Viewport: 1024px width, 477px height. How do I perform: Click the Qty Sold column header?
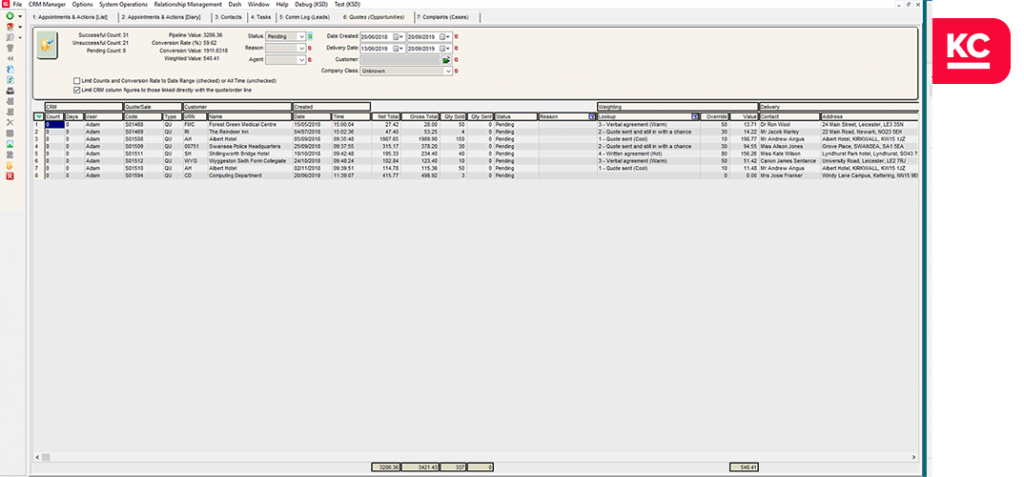pos(453,116)
